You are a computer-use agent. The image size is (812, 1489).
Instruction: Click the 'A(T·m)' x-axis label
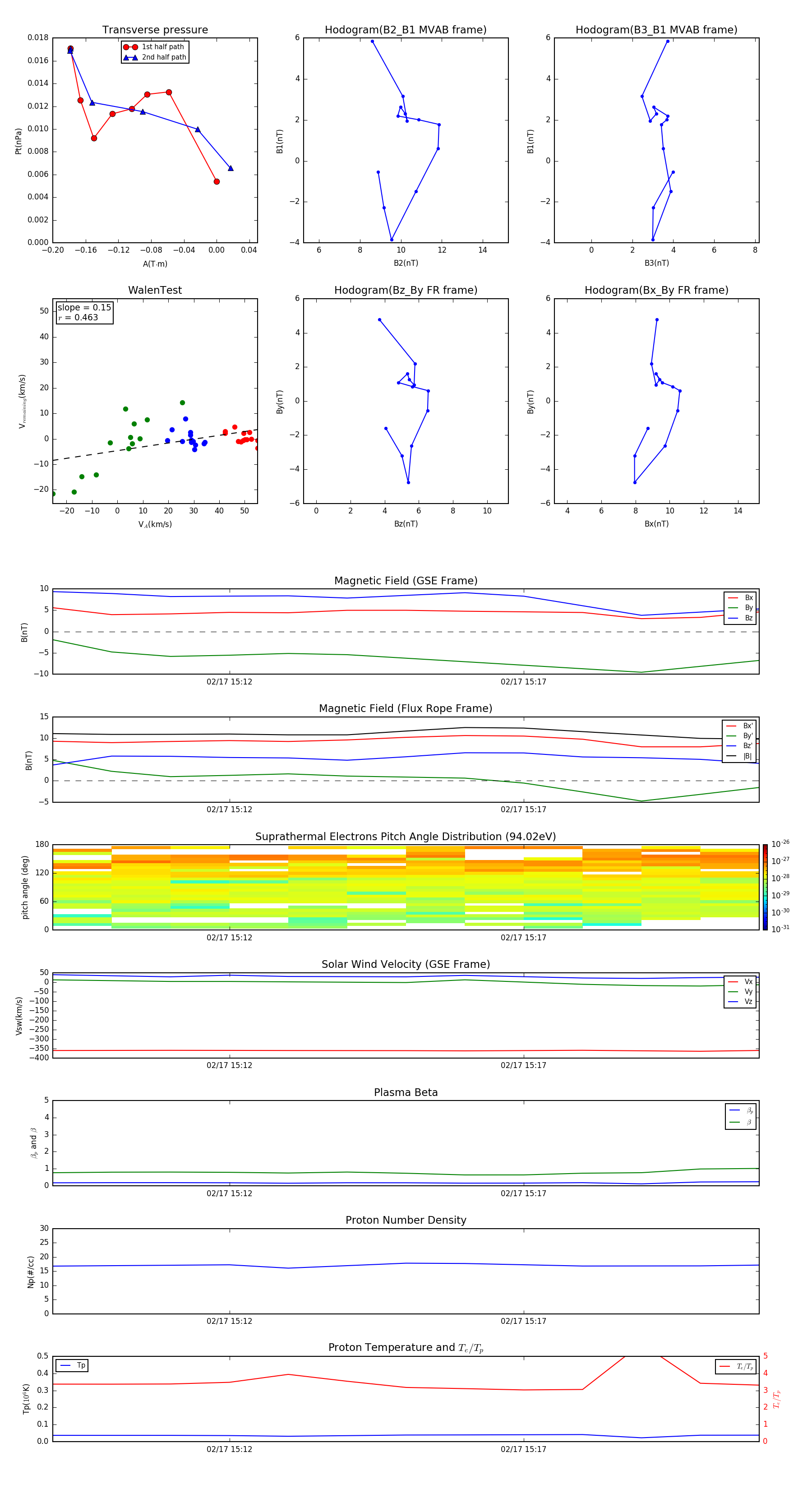pyautogui.click(x=155, y=264)
